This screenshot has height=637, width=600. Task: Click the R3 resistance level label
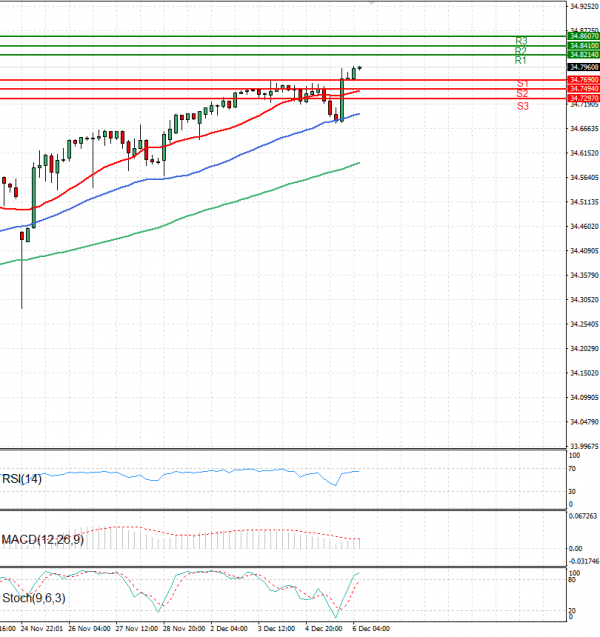pos(521,41)
